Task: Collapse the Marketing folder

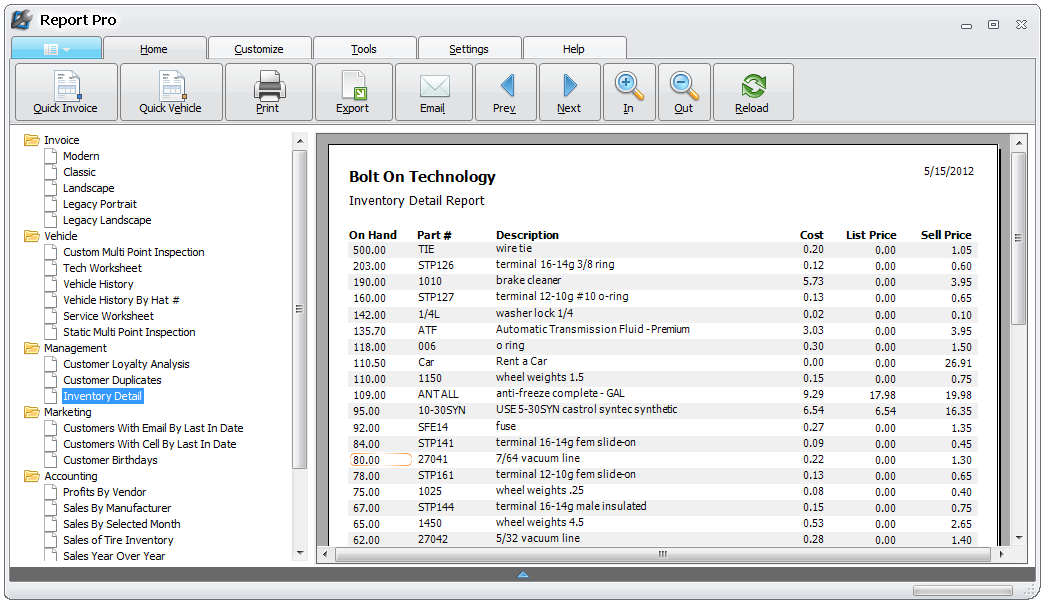Action: (31, 412)
